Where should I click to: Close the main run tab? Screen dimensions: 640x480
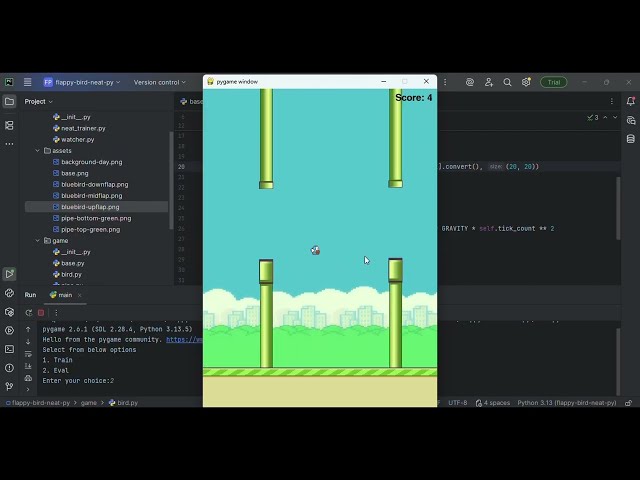[x=80, y=295]
